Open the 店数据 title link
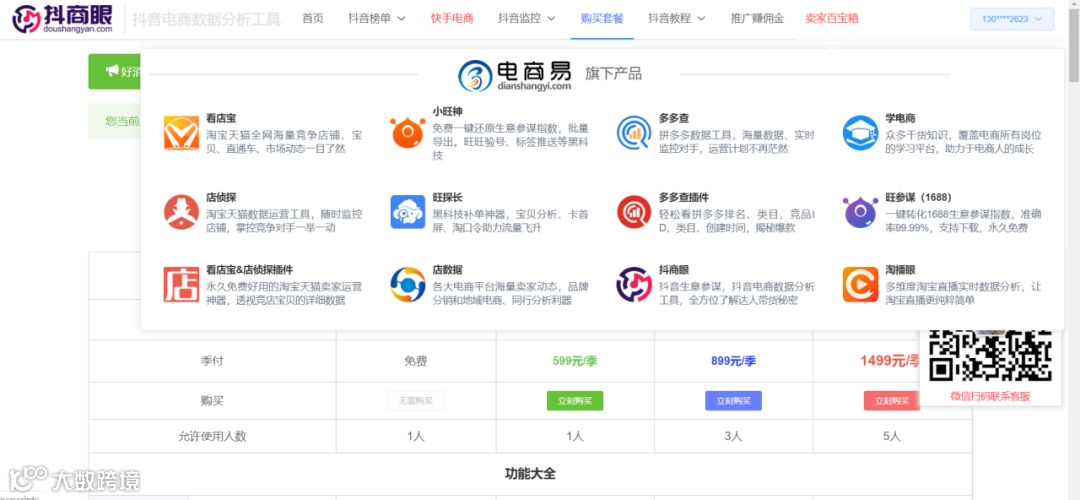 pos(448,270)
